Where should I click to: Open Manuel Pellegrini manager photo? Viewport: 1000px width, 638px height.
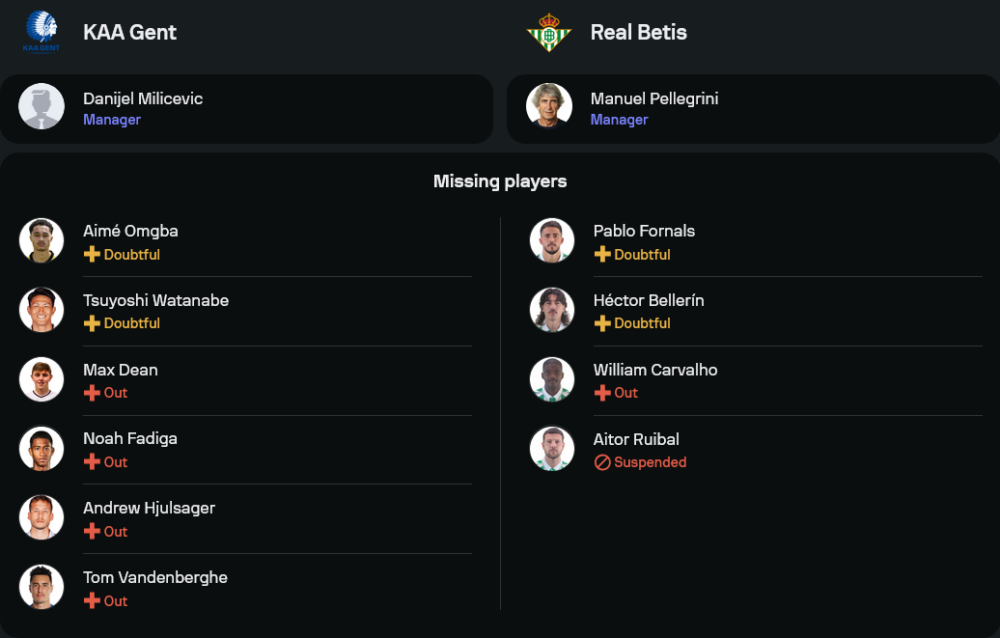click(x=549, y=106)
